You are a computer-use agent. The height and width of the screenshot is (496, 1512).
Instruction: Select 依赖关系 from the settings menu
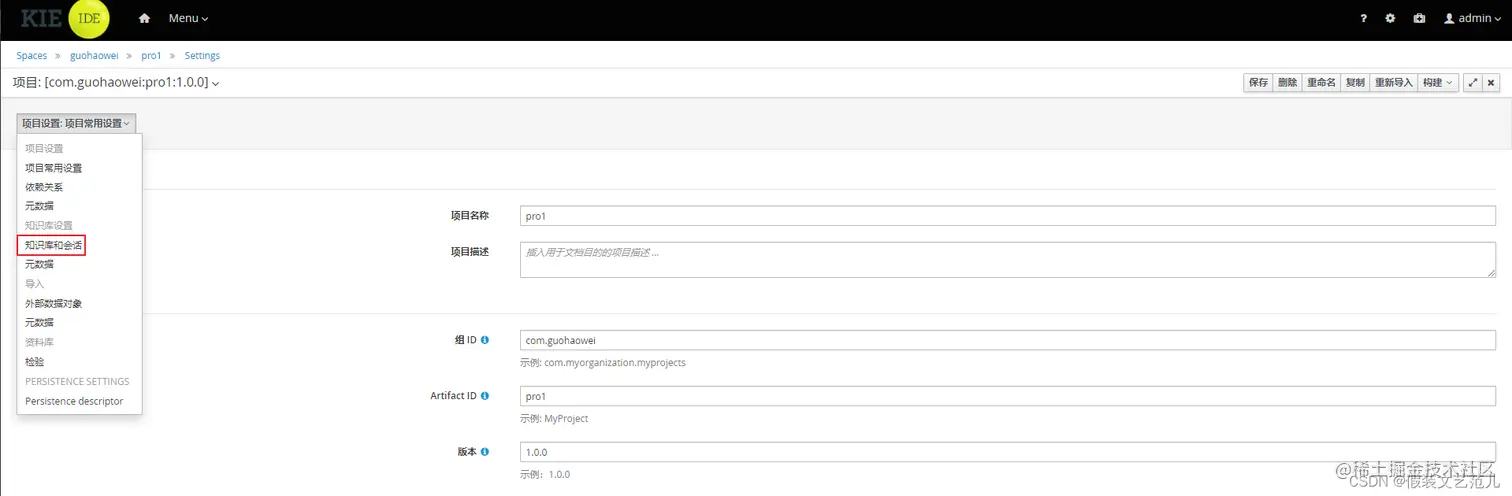click(44, 187)
